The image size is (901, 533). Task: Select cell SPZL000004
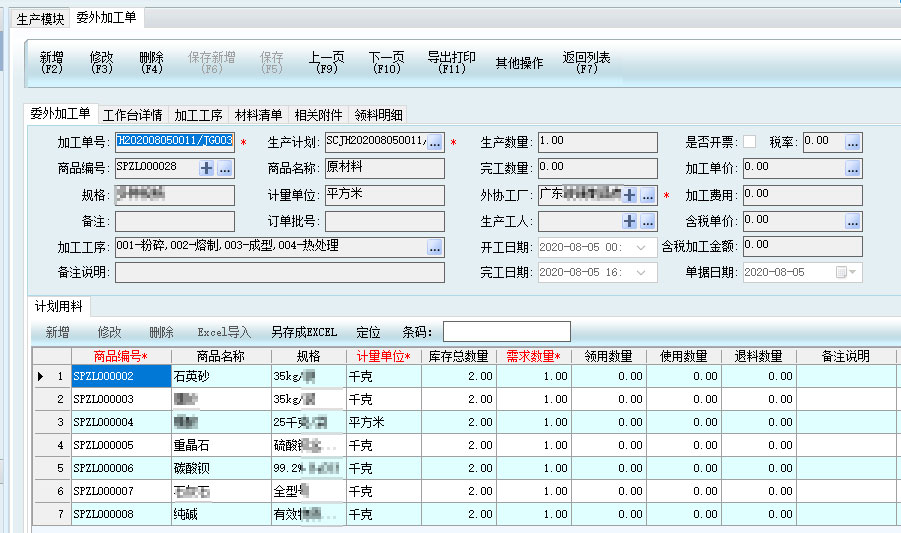click(x=121, y=422)
